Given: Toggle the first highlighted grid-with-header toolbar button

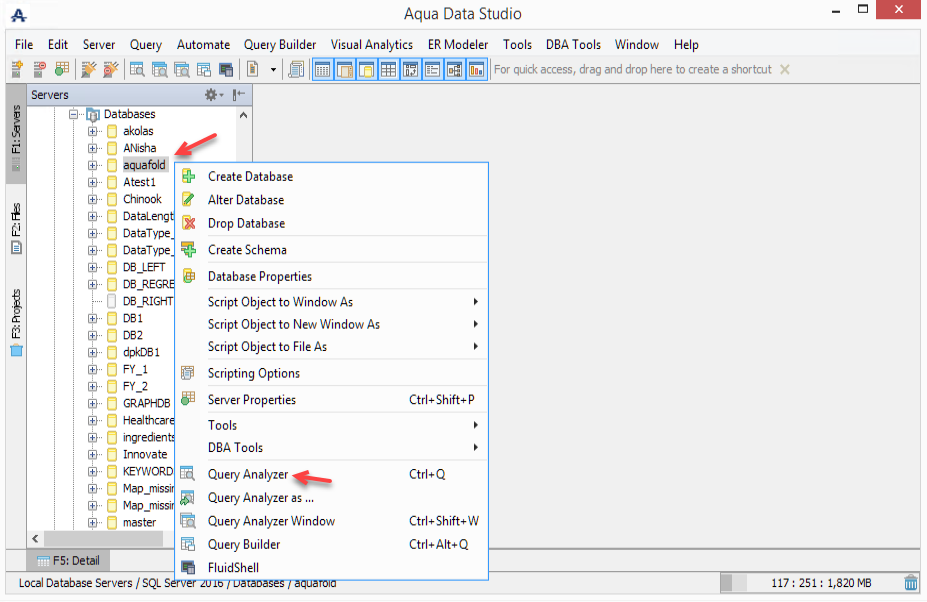Looking at the screenshot, I should 322,70.
